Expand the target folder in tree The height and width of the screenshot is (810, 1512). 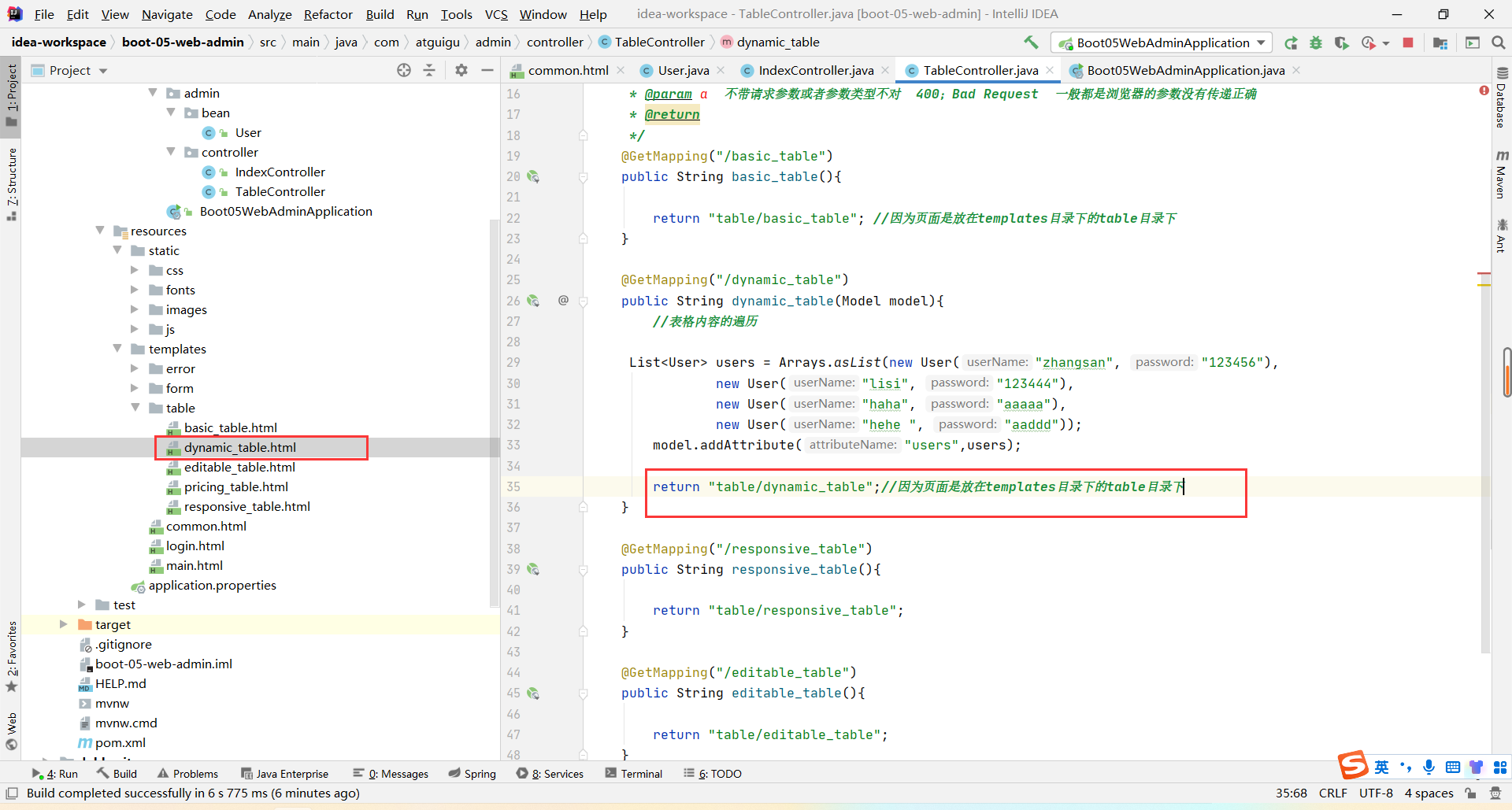coord(64,624)
